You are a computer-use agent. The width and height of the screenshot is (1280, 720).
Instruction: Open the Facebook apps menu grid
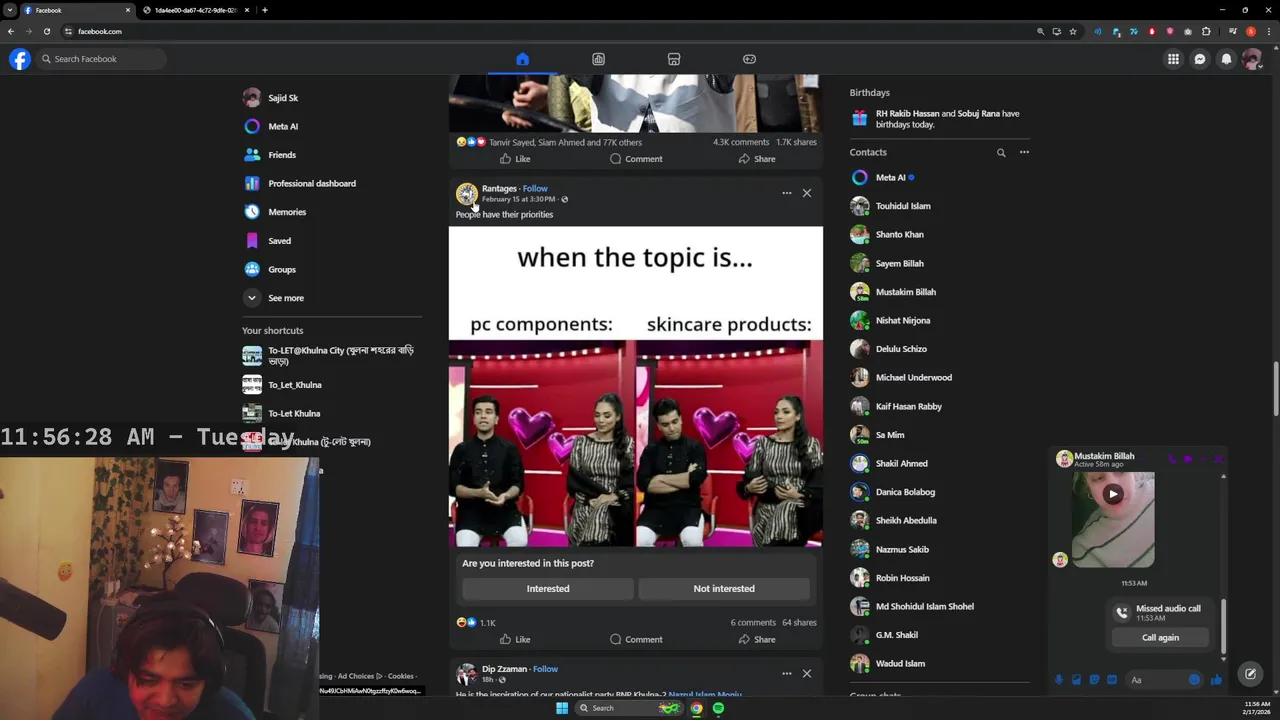1173,59
